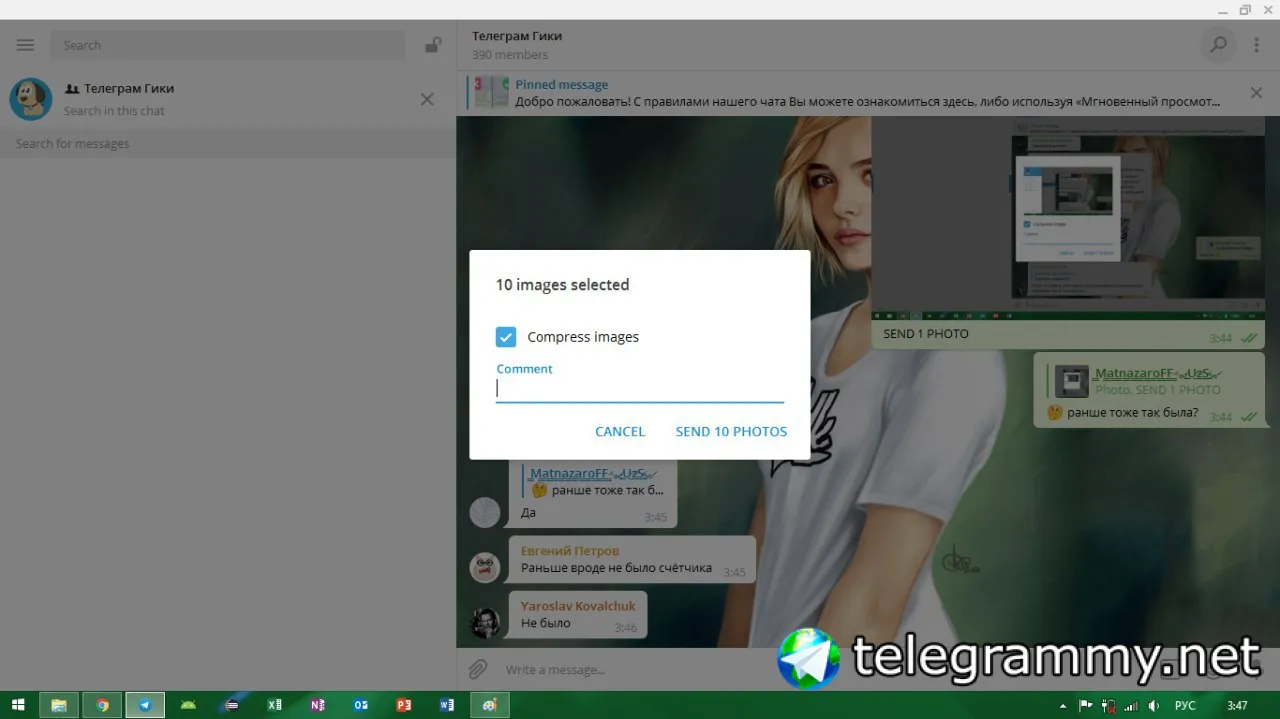
Task: Click the 390 members label
Action: pyautogui.click(x=510, y=55)
